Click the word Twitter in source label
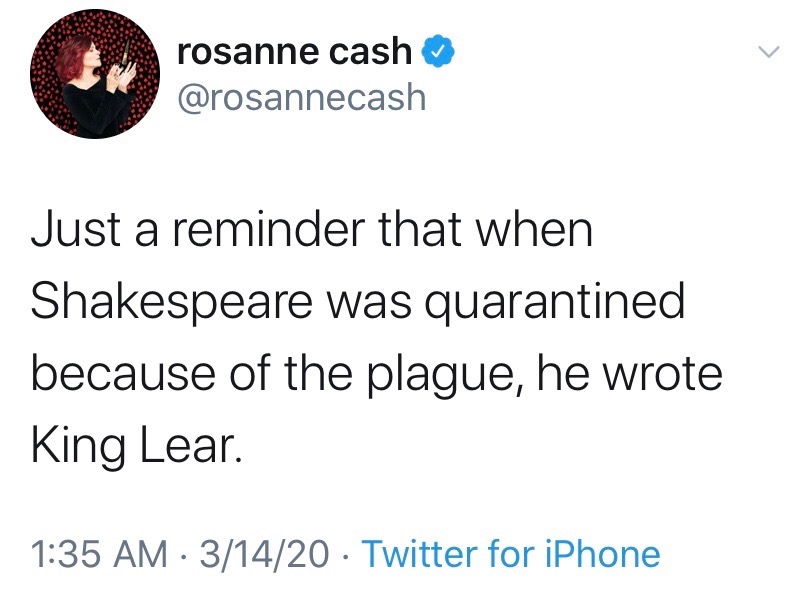806x602 pixels. 420,553
